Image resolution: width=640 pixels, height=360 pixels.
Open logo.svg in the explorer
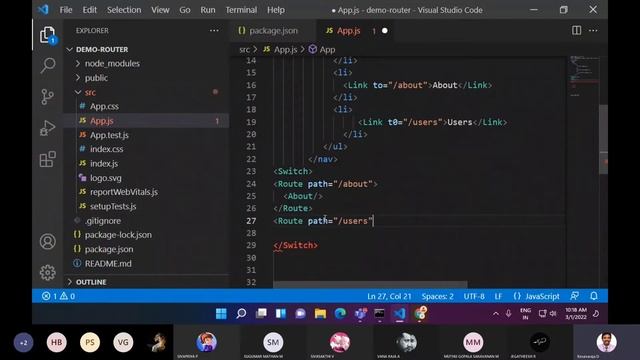[x=105, y=178]
